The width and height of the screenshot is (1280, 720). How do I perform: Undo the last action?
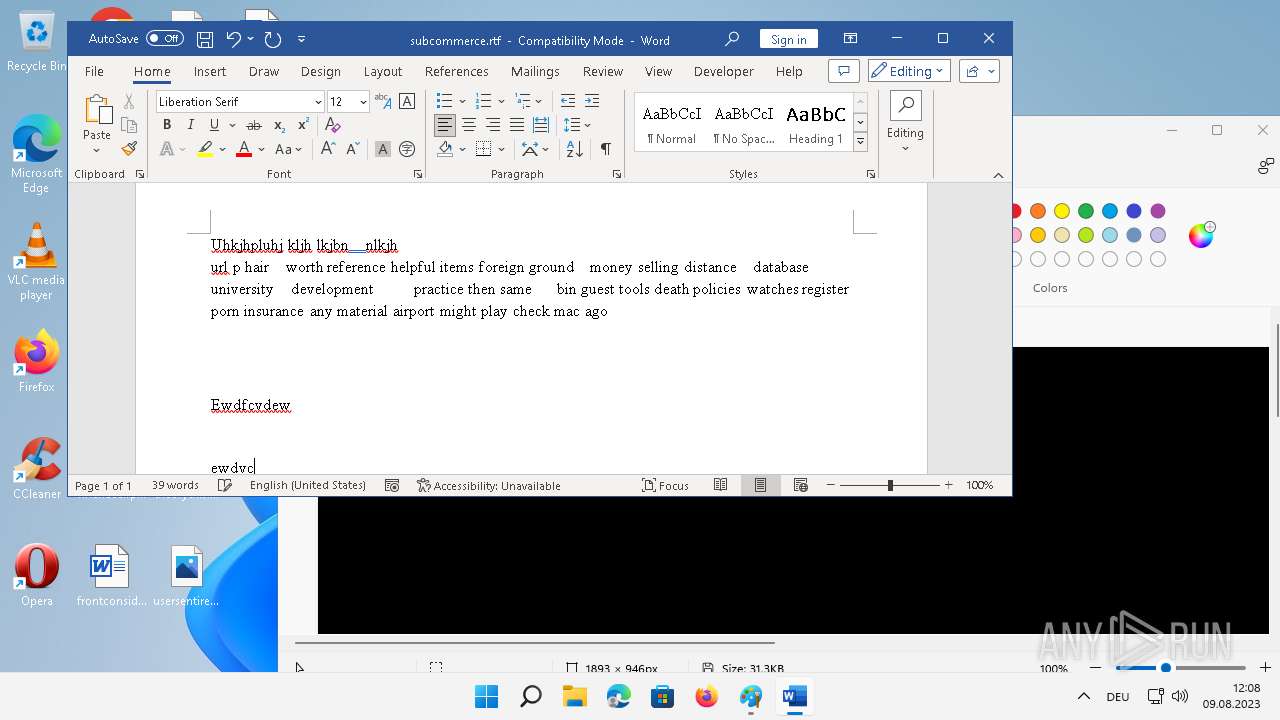click(x=233, y=40)
